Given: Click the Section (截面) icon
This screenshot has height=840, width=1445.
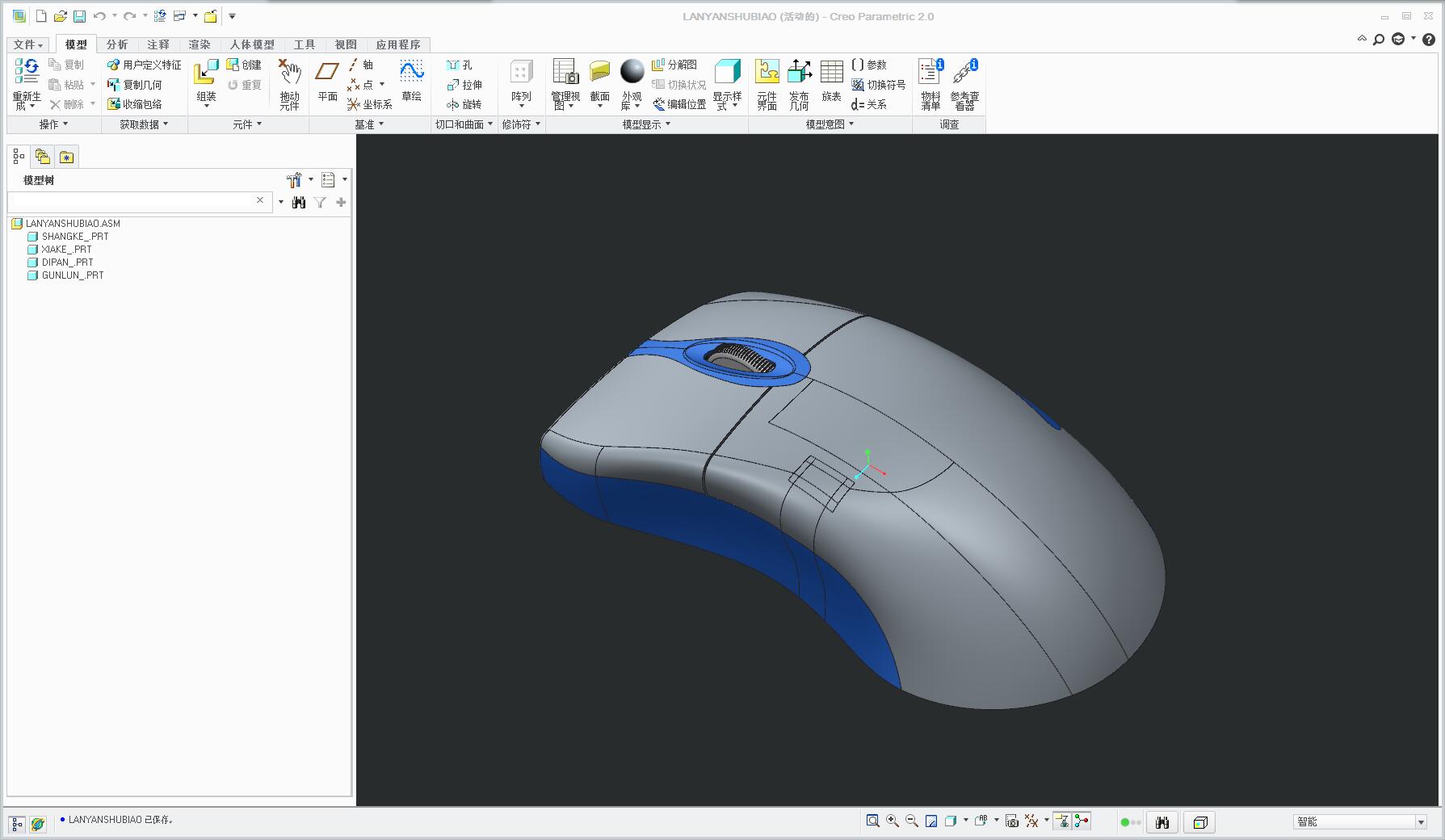Looking at the screenshot, I should click(x=599, y=81).
